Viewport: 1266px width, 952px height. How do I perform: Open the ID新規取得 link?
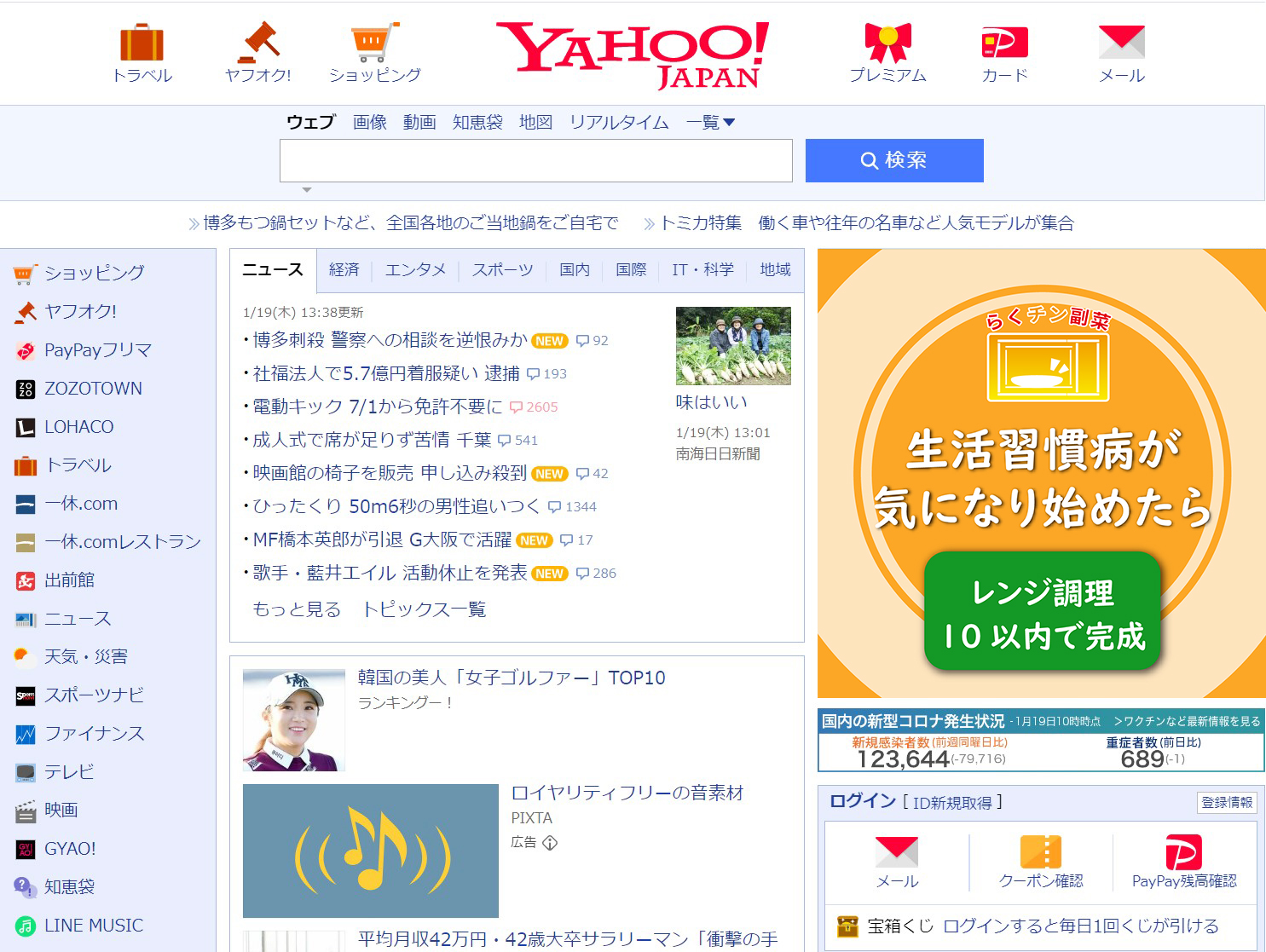coord(952,803)
